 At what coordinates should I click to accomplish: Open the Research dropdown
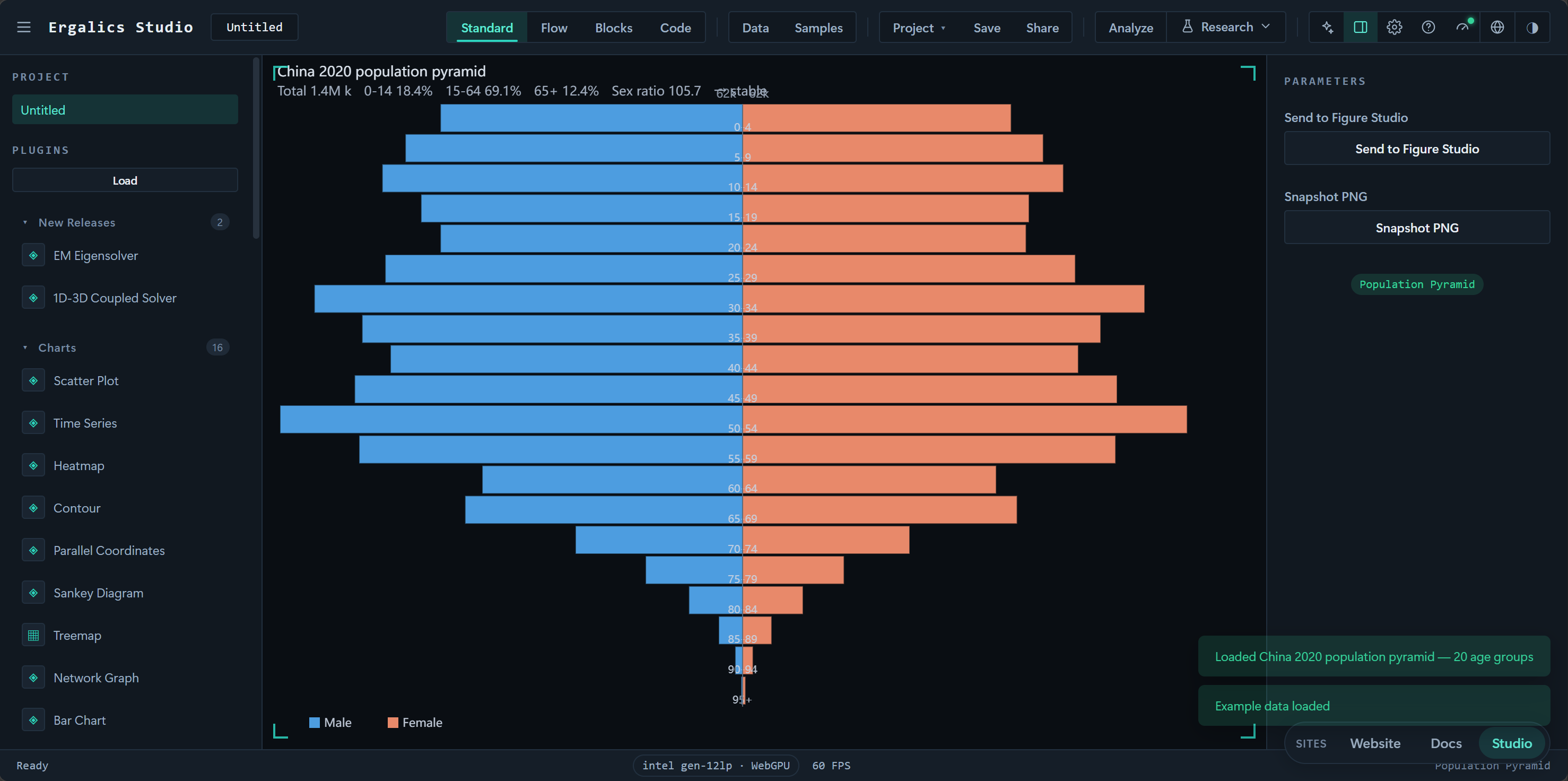1226,28
